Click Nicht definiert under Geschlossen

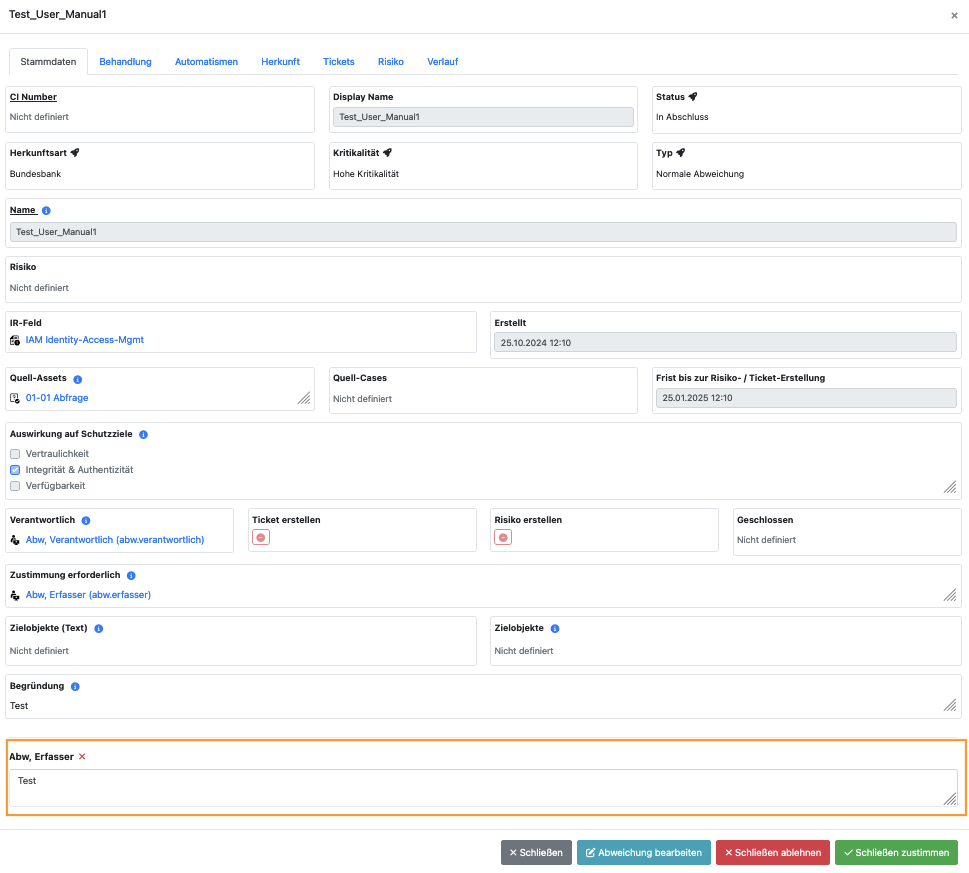click(x=766, y=541)
